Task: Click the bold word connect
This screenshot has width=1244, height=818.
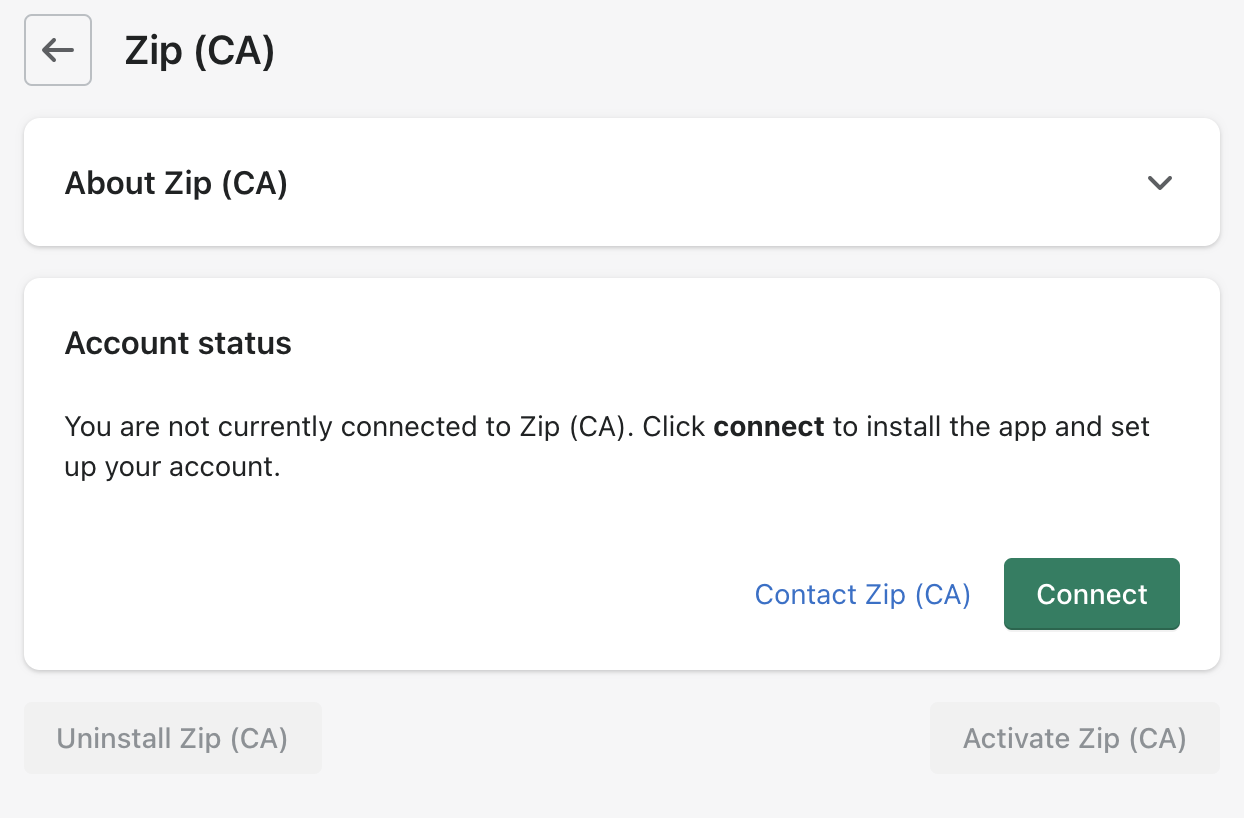Action: click(768, 428)
